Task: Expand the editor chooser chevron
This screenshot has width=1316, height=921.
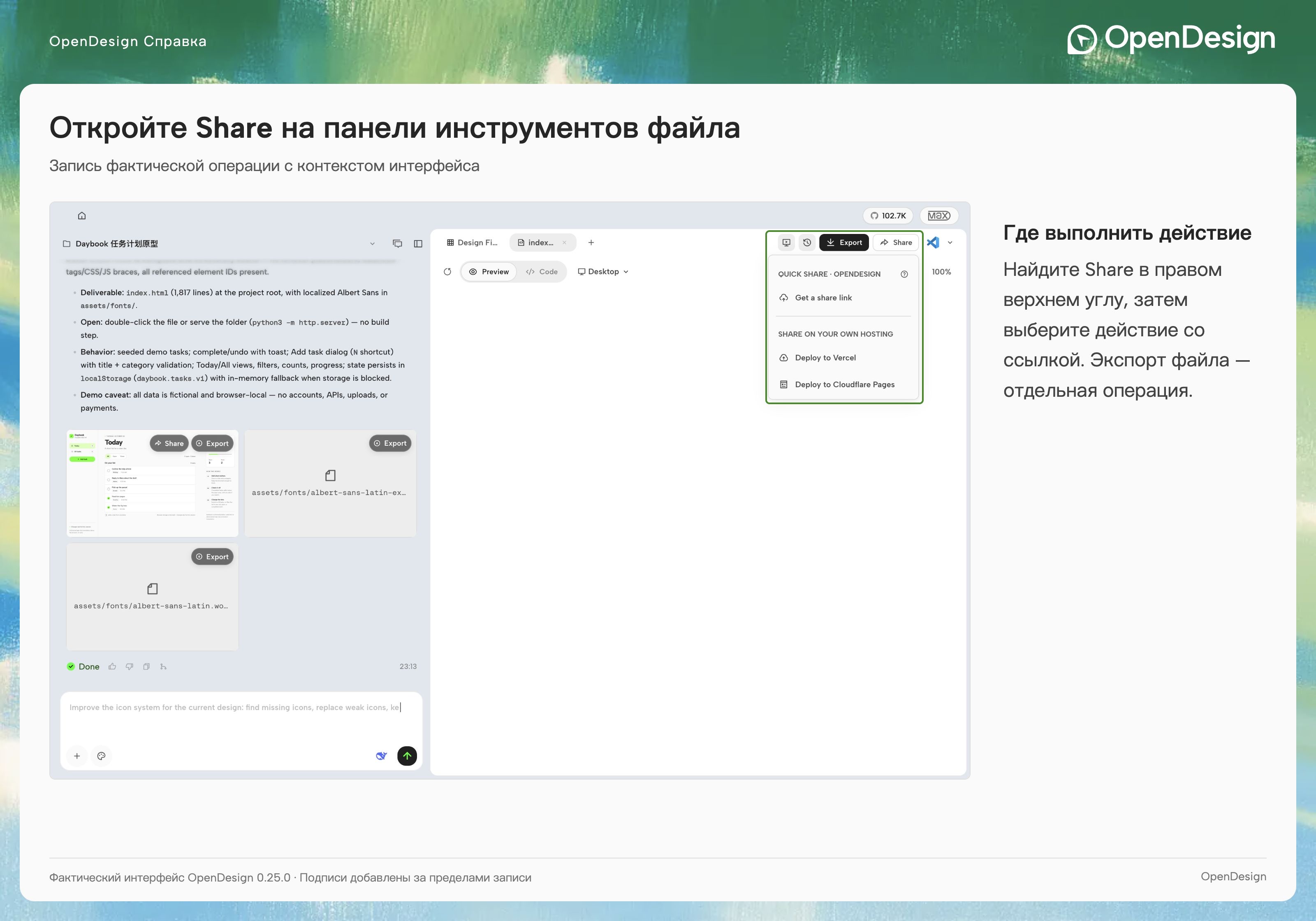Action: pyautogui.click(x=950, y=243)
